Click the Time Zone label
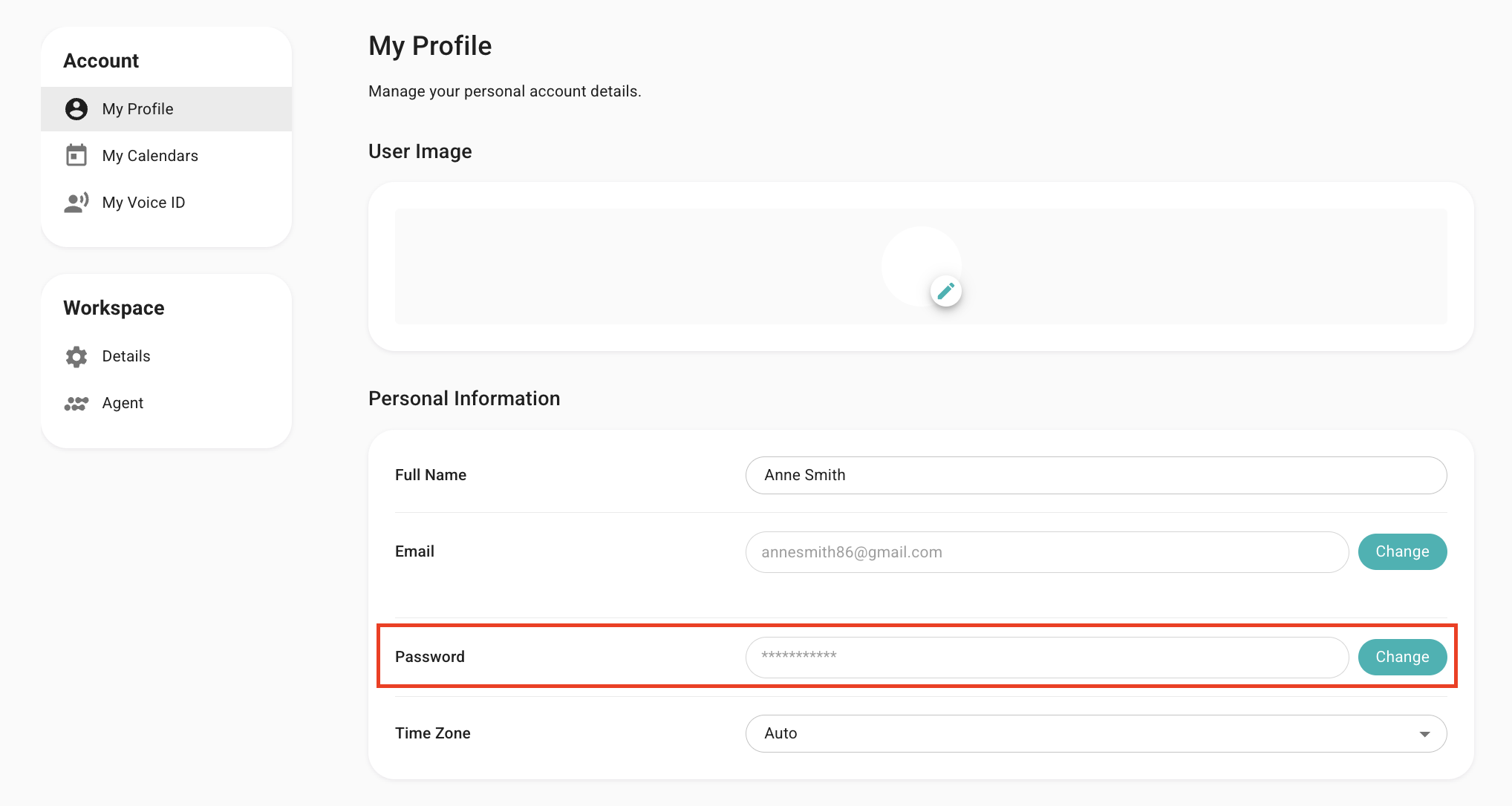Screen dimensions: 1512x806 [x=433, y=733]
